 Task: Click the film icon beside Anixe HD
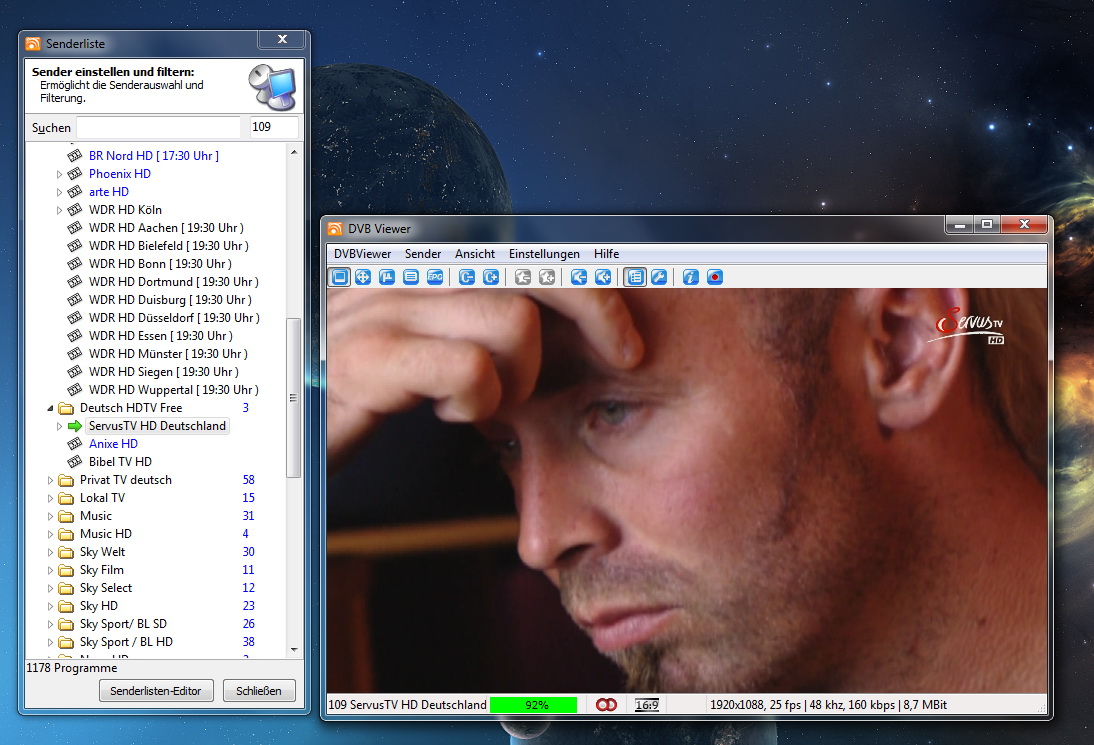point(75,444)
